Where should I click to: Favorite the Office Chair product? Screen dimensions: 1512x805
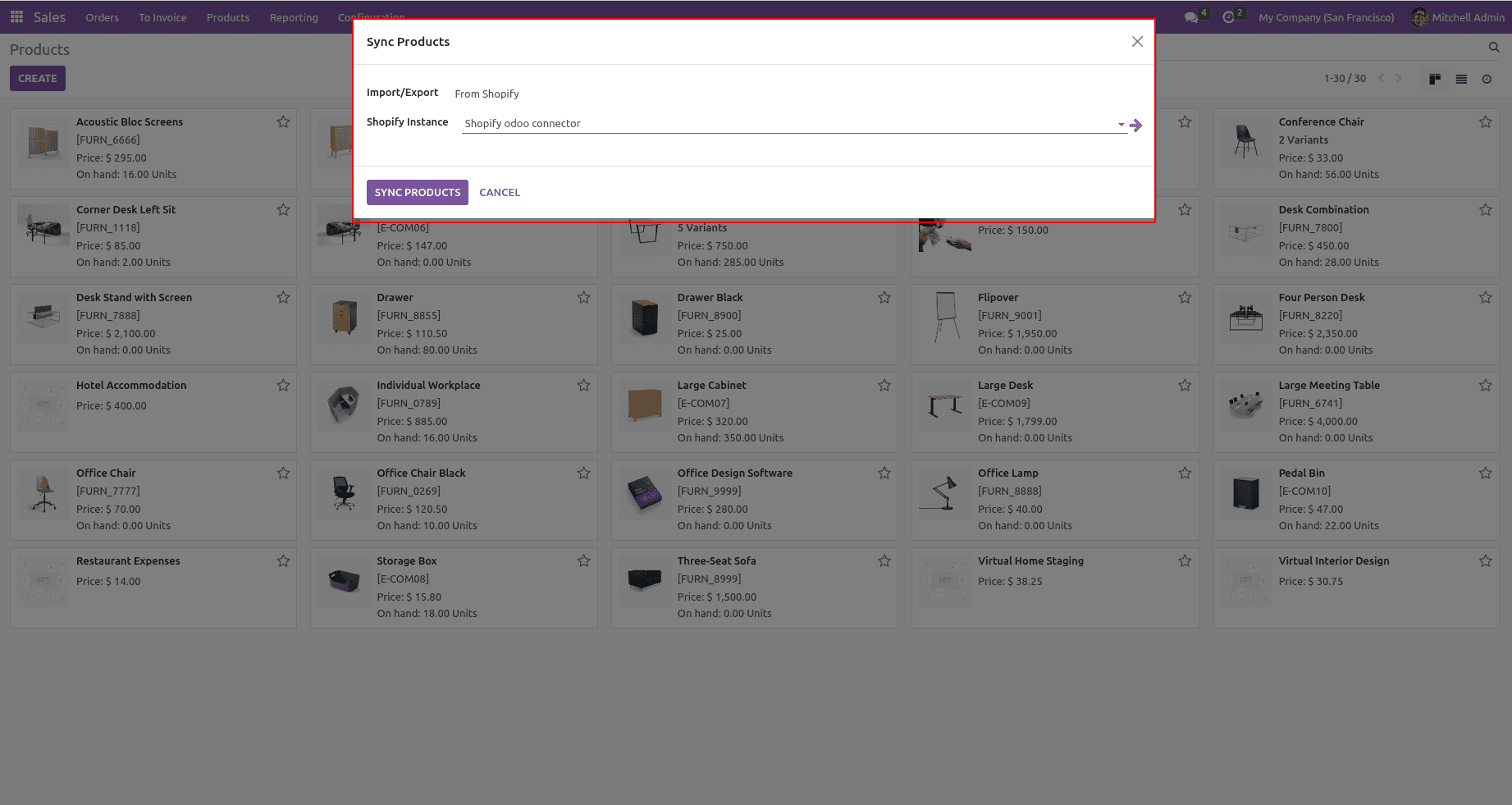[283, 473]
